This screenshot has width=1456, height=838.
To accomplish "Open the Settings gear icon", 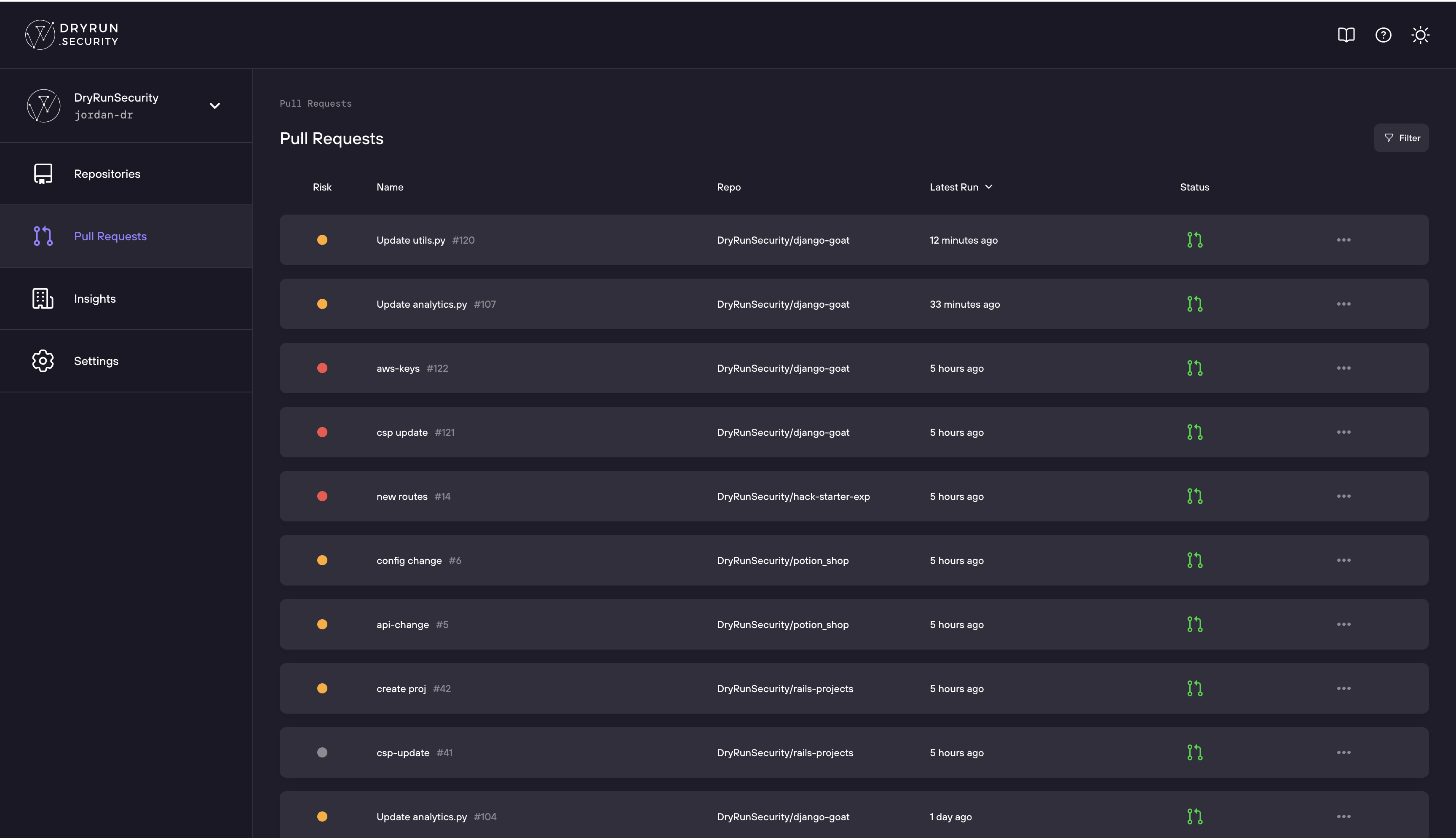I will pyautogui.click(x=43, y=361).
